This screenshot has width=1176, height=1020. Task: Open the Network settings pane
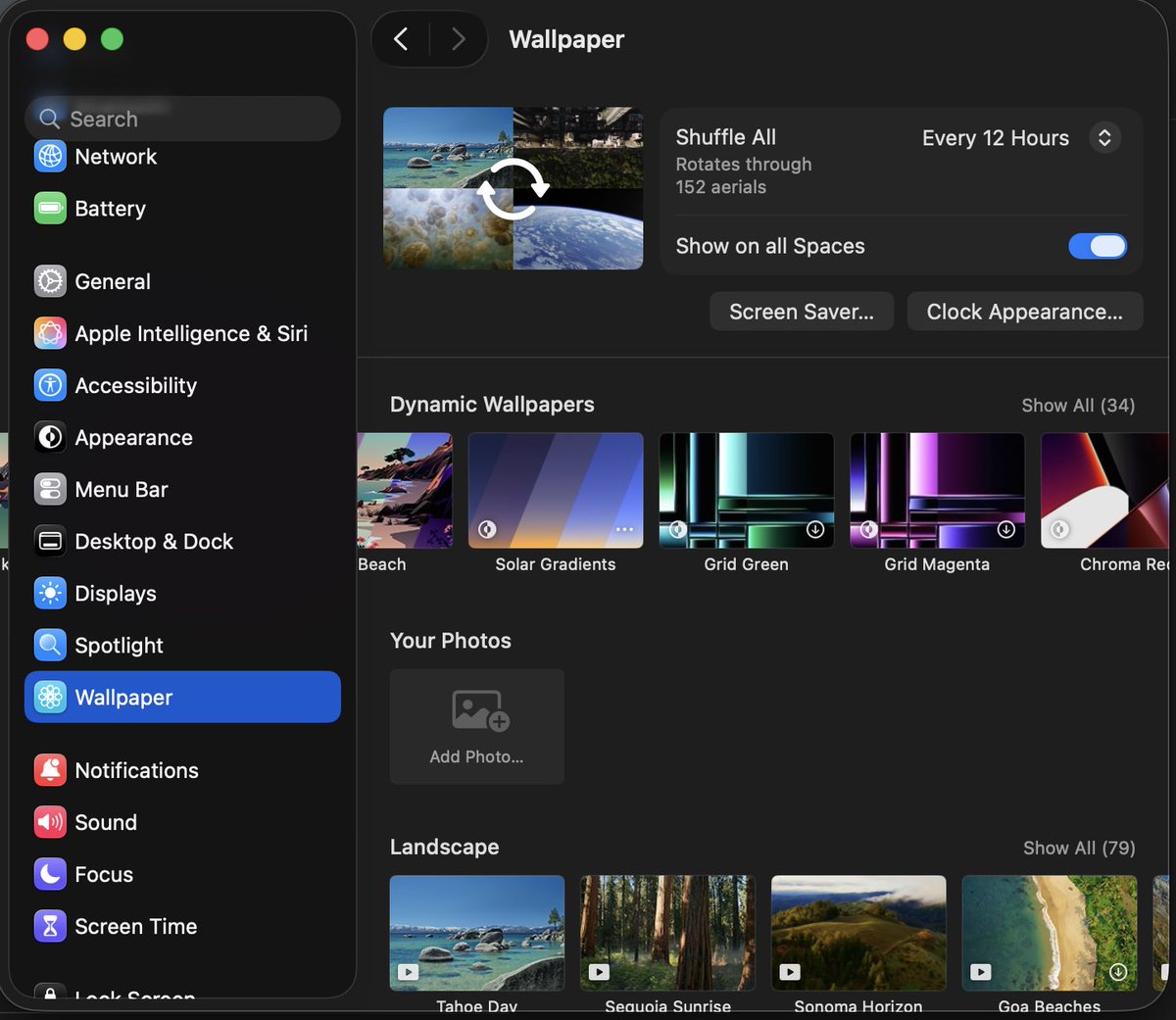[x=182, y=156]
